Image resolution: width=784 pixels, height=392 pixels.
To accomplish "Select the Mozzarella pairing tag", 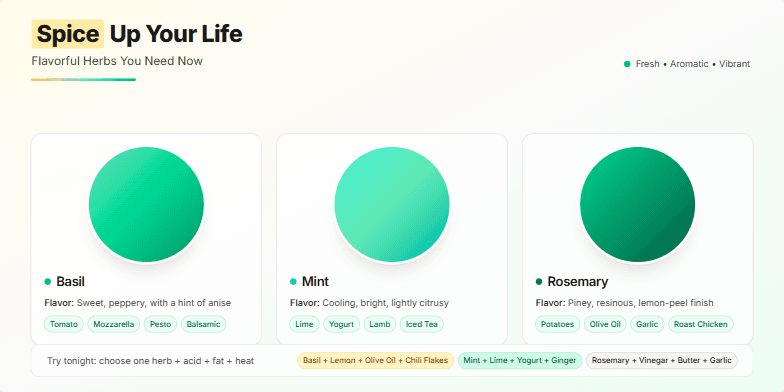I will coord(114,324).
